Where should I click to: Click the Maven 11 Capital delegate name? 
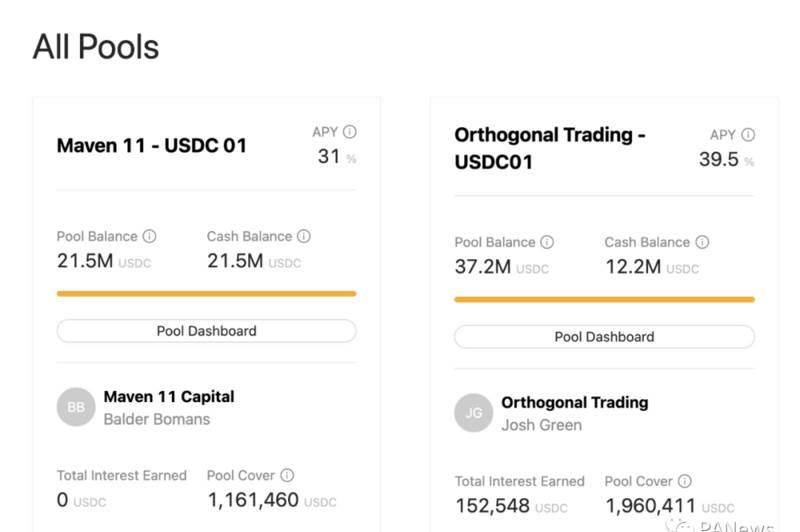coord(169,396)
